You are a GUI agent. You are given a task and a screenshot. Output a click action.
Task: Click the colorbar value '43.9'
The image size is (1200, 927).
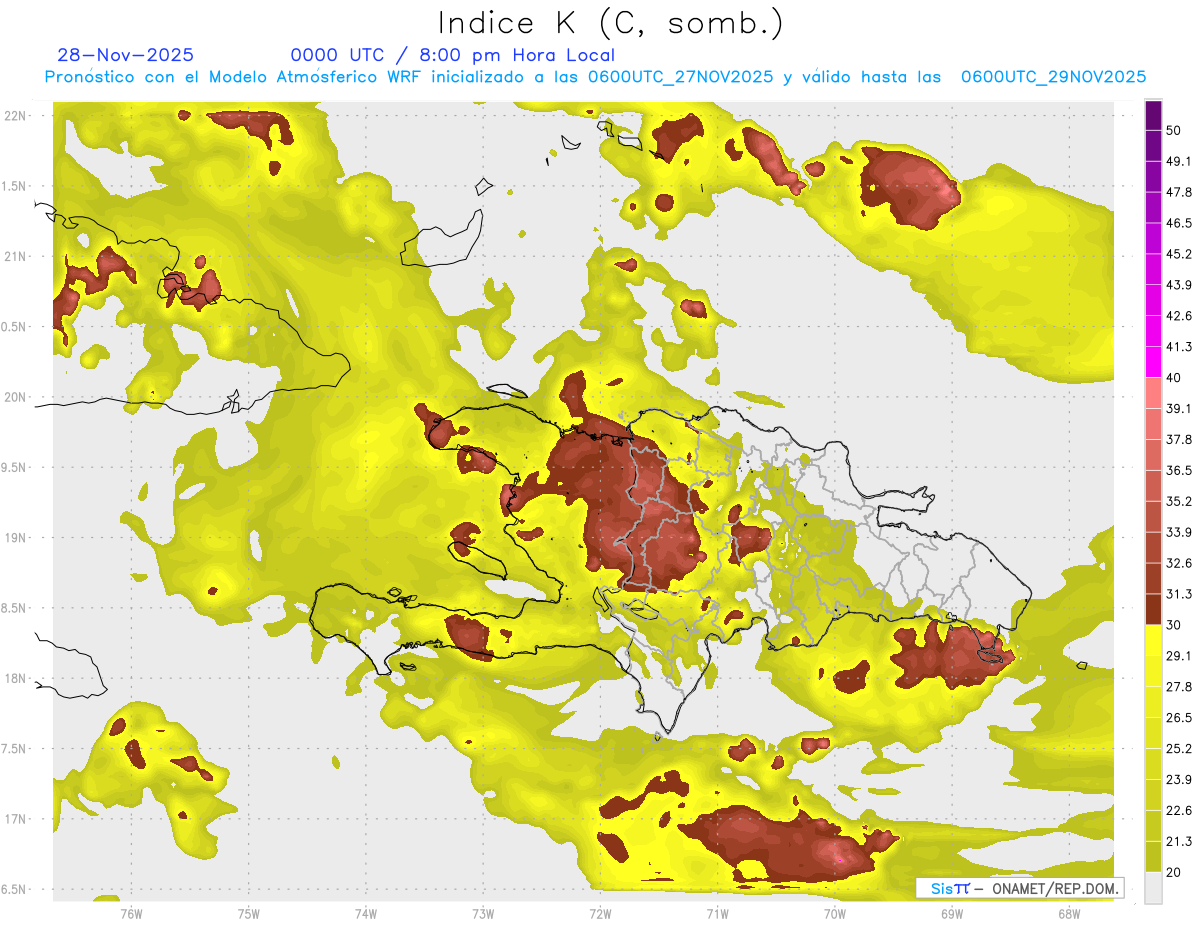1178,285
